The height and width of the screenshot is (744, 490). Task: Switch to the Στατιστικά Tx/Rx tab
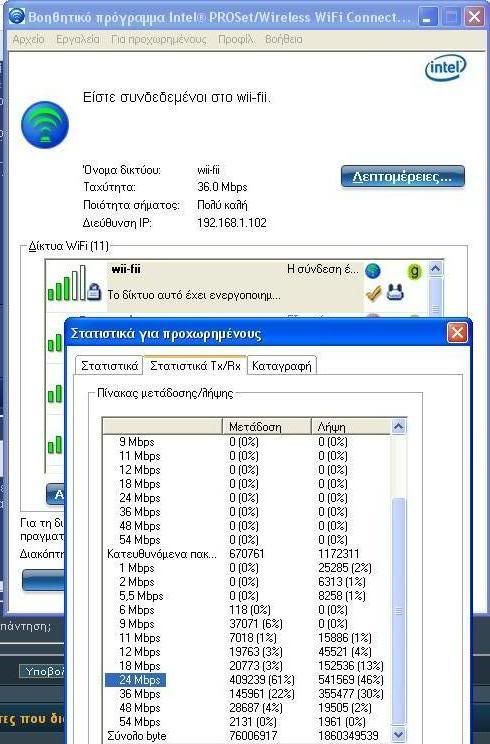(x=195, y=365)
